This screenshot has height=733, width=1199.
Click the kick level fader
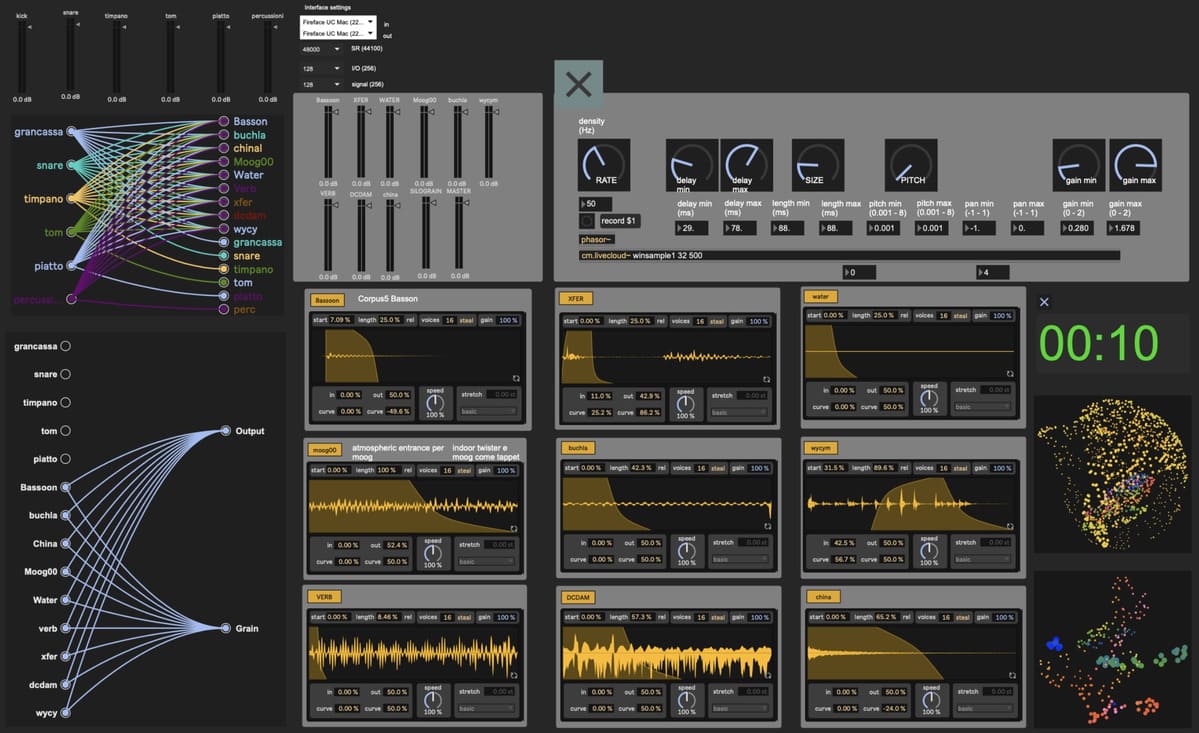(x=23, y=57)
